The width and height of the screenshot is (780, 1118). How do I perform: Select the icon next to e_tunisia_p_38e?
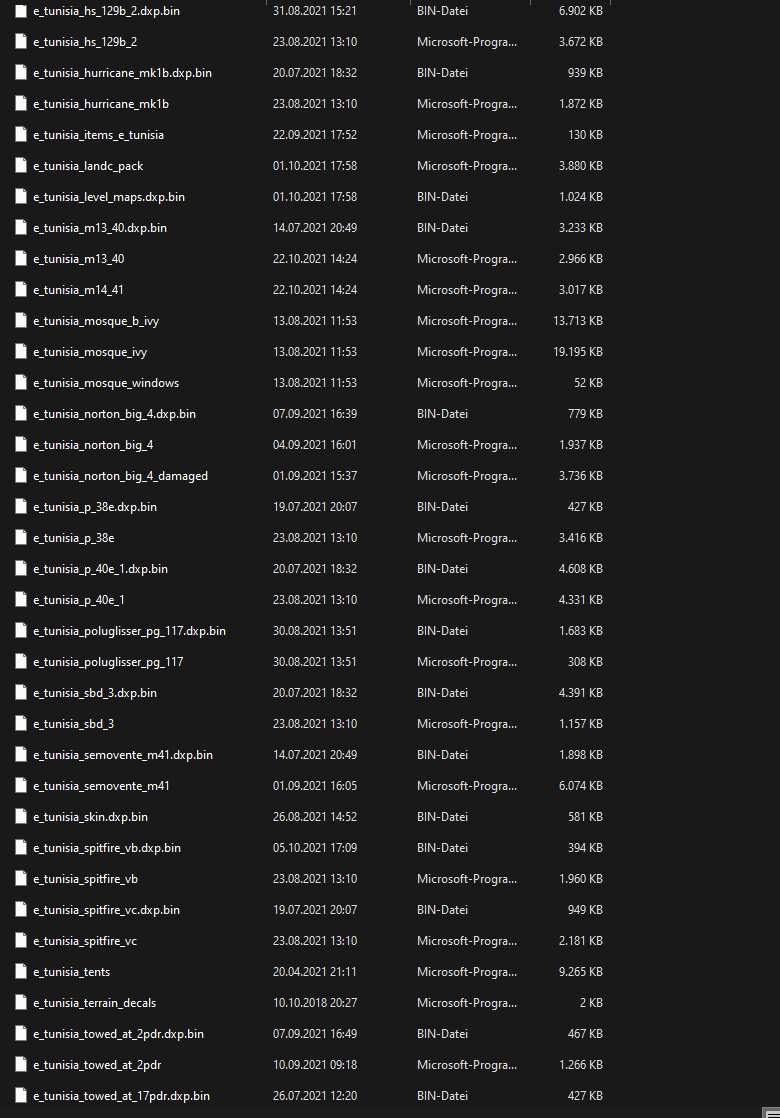click(x=21, y=538)
